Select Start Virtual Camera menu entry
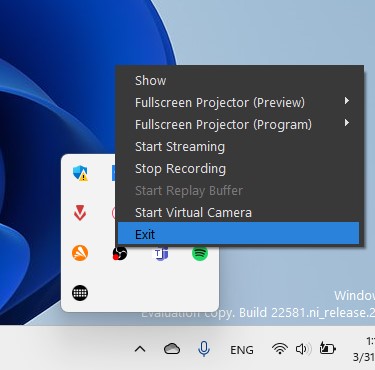Image resolution: width=375 pixels, height=370 pixels. [238, 212]
